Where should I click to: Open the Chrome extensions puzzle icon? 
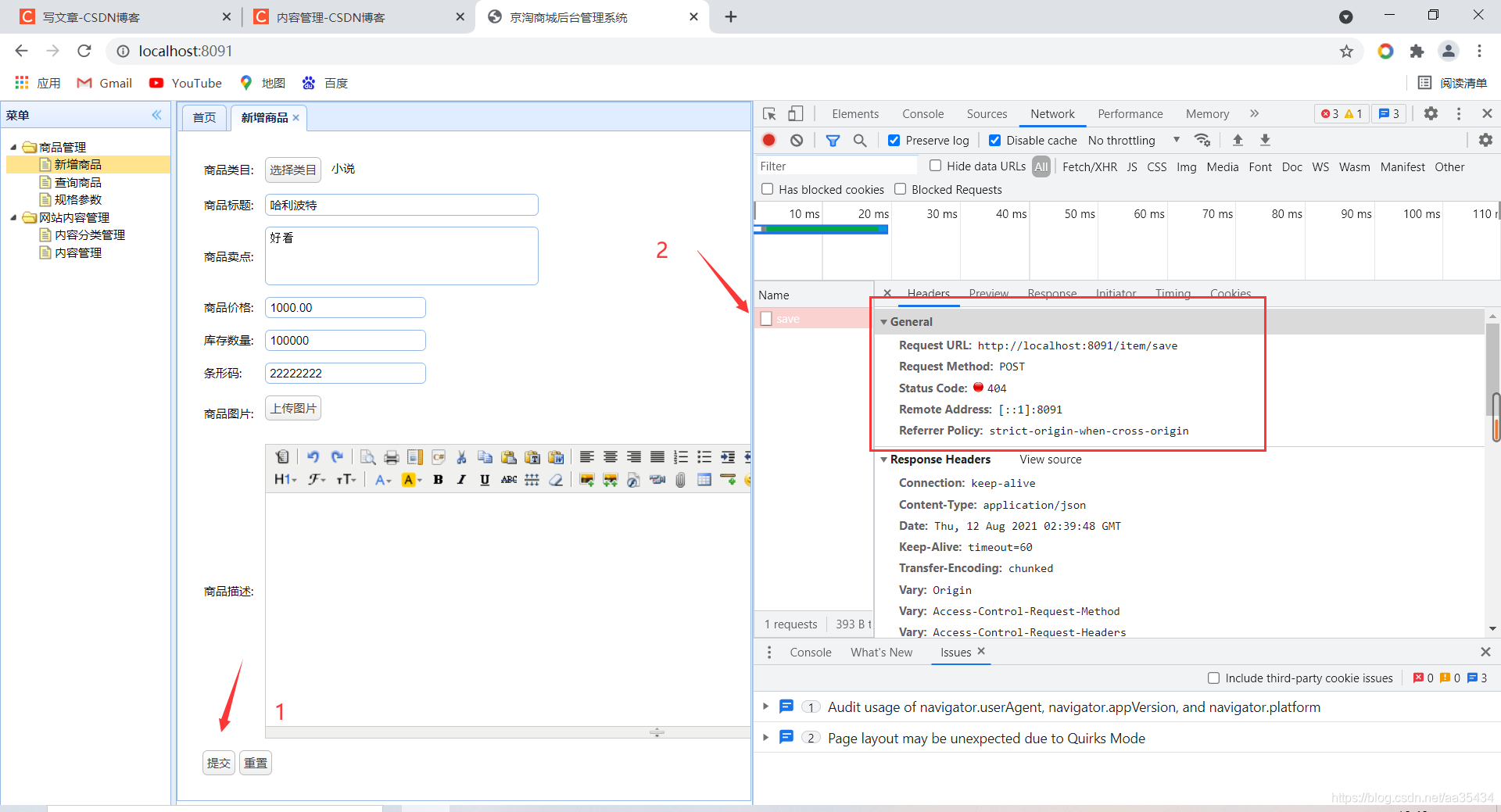(x=1417, y=51)
